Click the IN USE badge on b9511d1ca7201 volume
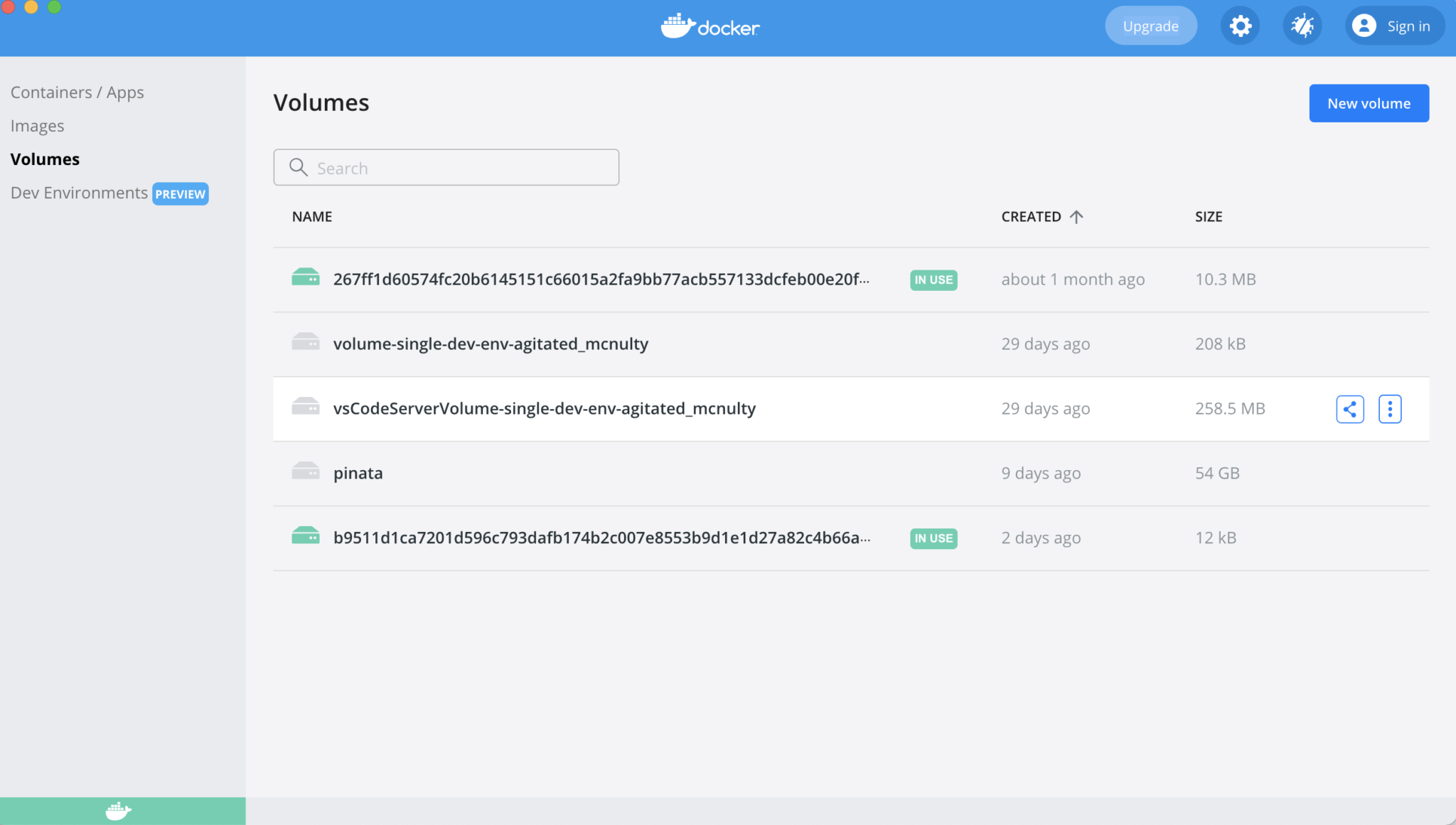This screenshot has height=825, width=1456. [x=933, y=538]
